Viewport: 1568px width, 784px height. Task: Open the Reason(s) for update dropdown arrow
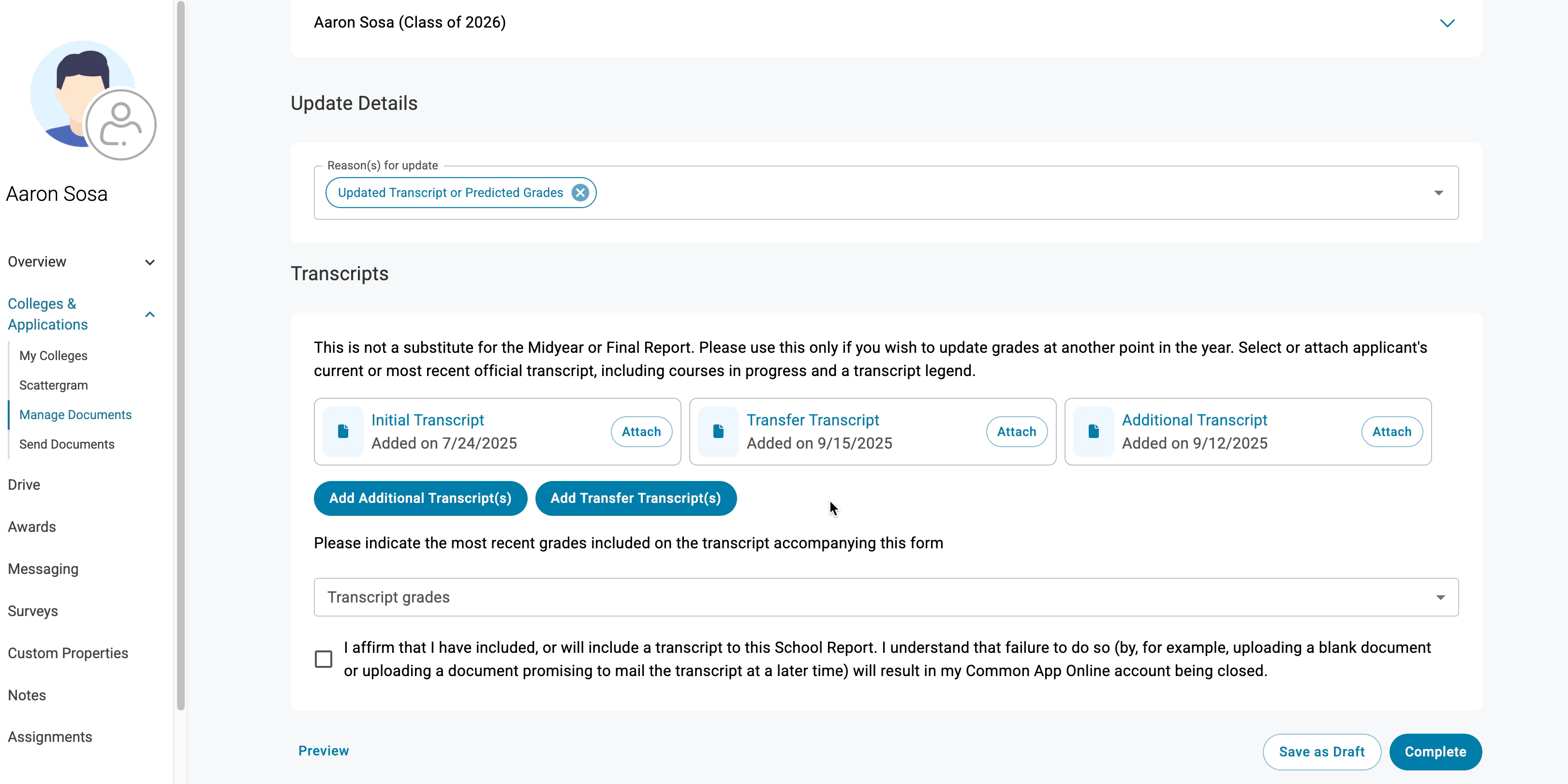click(x=1438, y=193)
